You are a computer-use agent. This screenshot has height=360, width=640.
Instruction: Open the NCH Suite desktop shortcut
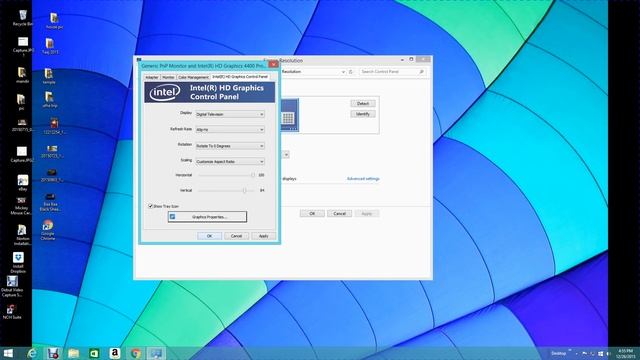coord(12,312)
